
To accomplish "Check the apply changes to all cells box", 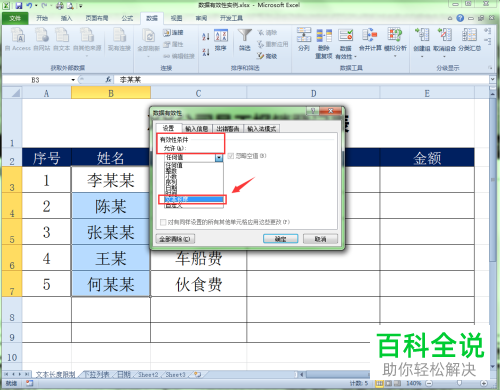I will tap(163, 222).
